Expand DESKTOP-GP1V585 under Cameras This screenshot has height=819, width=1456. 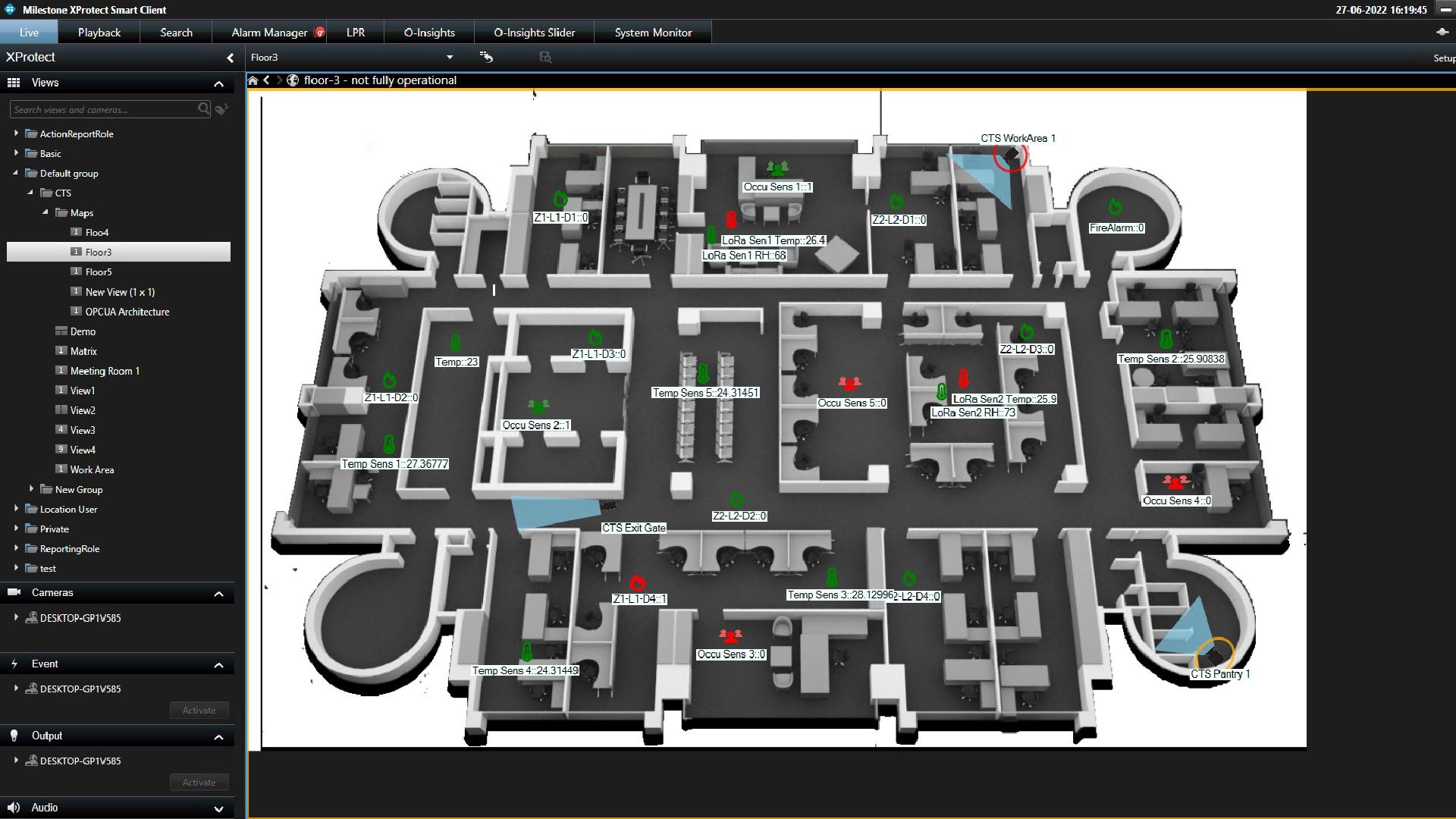click(16, 617)
